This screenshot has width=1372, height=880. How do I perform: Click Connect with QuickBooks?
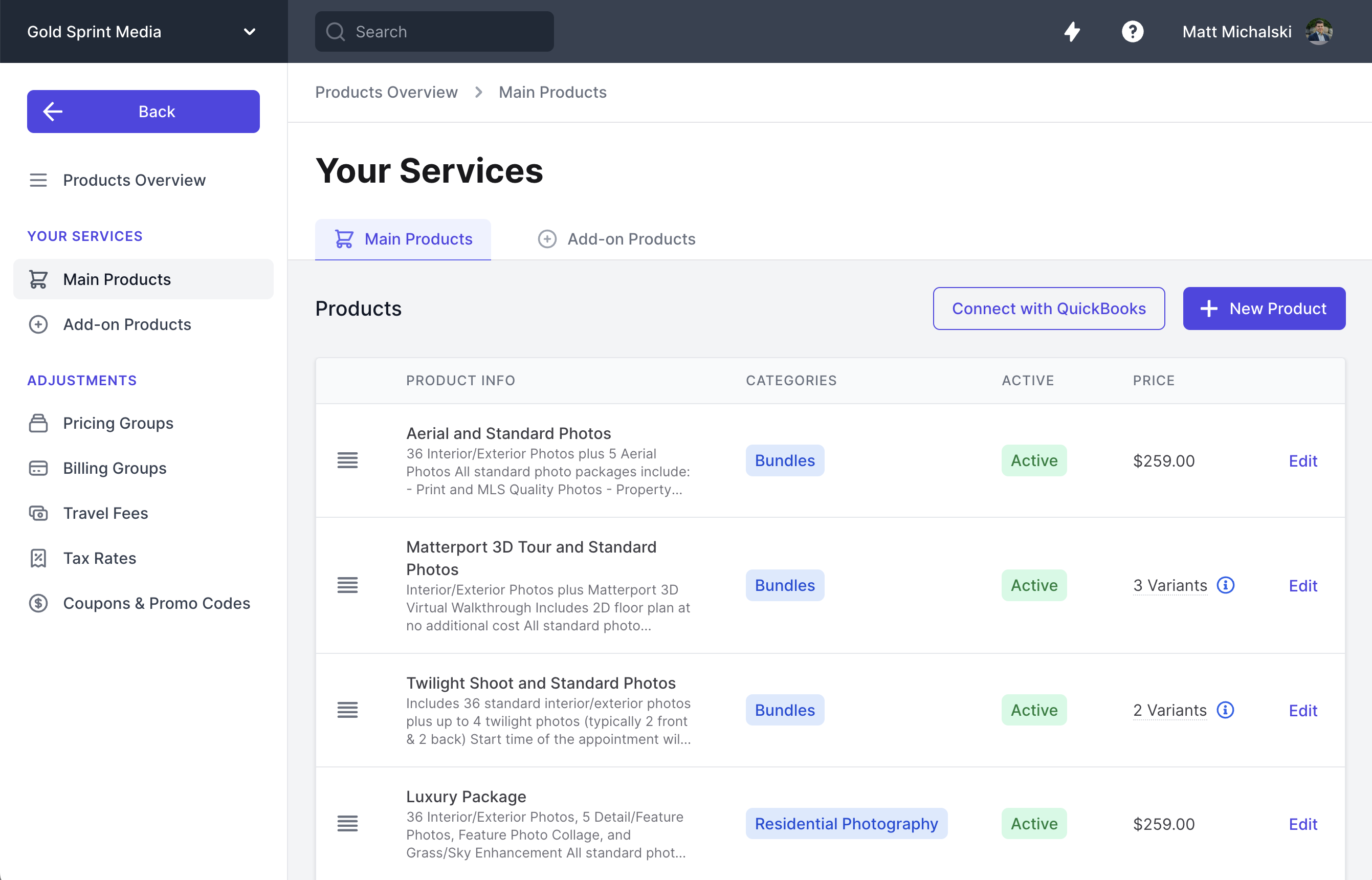1049,309
